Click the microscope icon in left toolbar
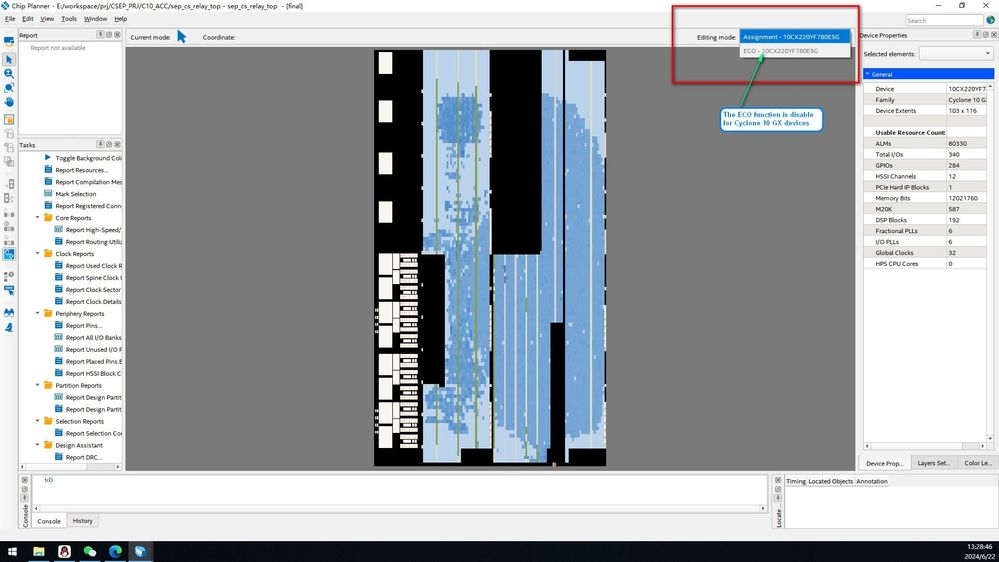Image resolution: width=999 pixels, height=562 pixels. tap(9, 327)
